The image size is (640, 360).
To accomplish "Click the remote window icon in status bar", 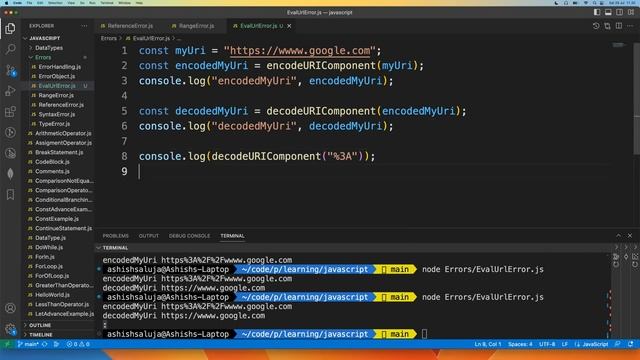I will click(7, 344).
